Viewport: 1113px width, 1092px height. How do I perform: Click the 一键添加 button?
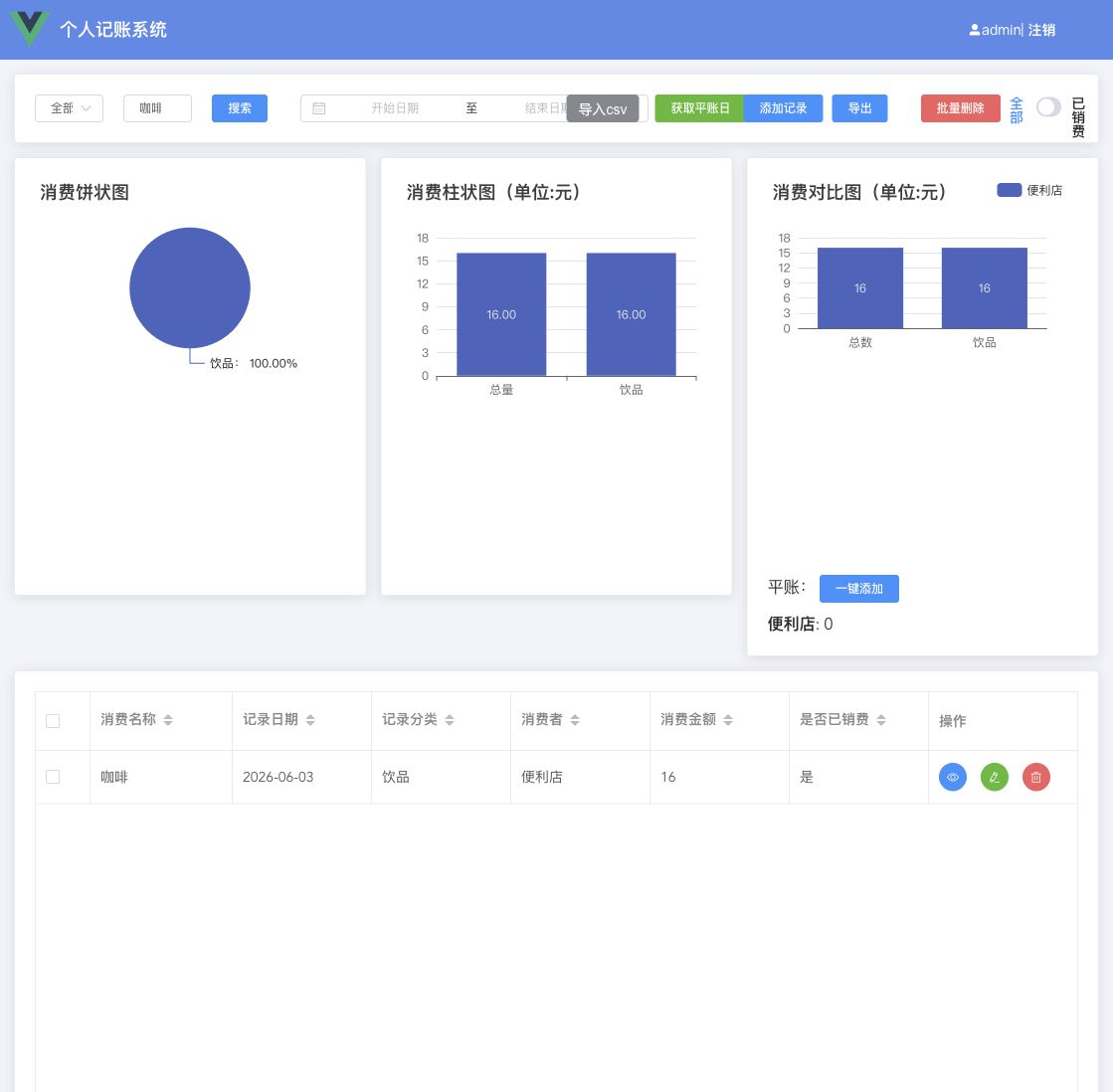click(x=859, y=588)
